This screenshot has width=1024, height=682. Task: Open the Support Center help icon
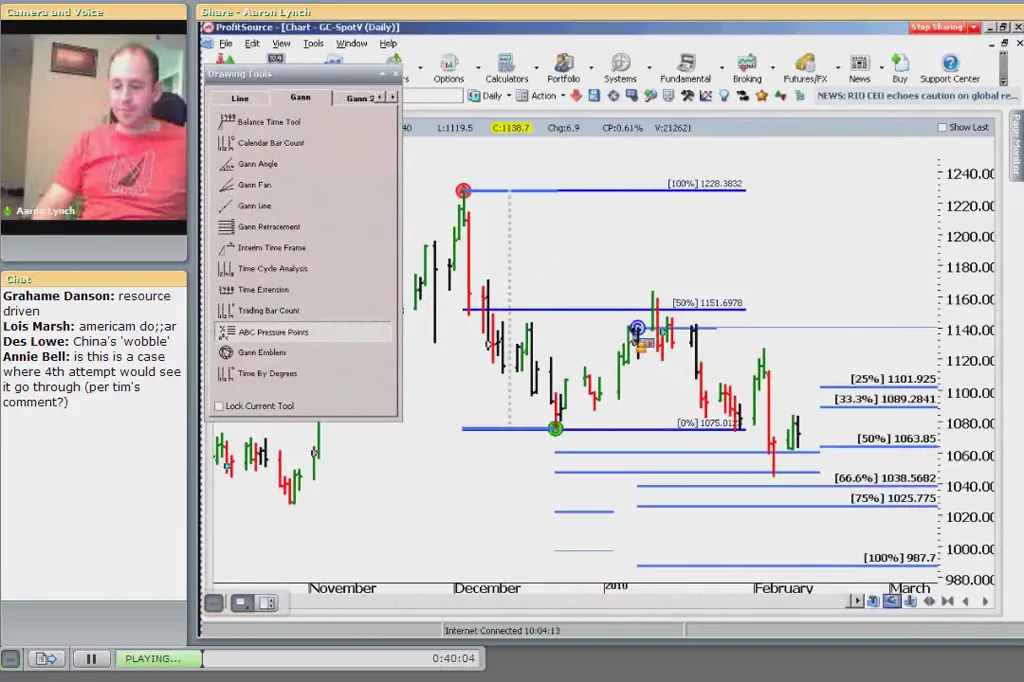[x=950, y=68]
